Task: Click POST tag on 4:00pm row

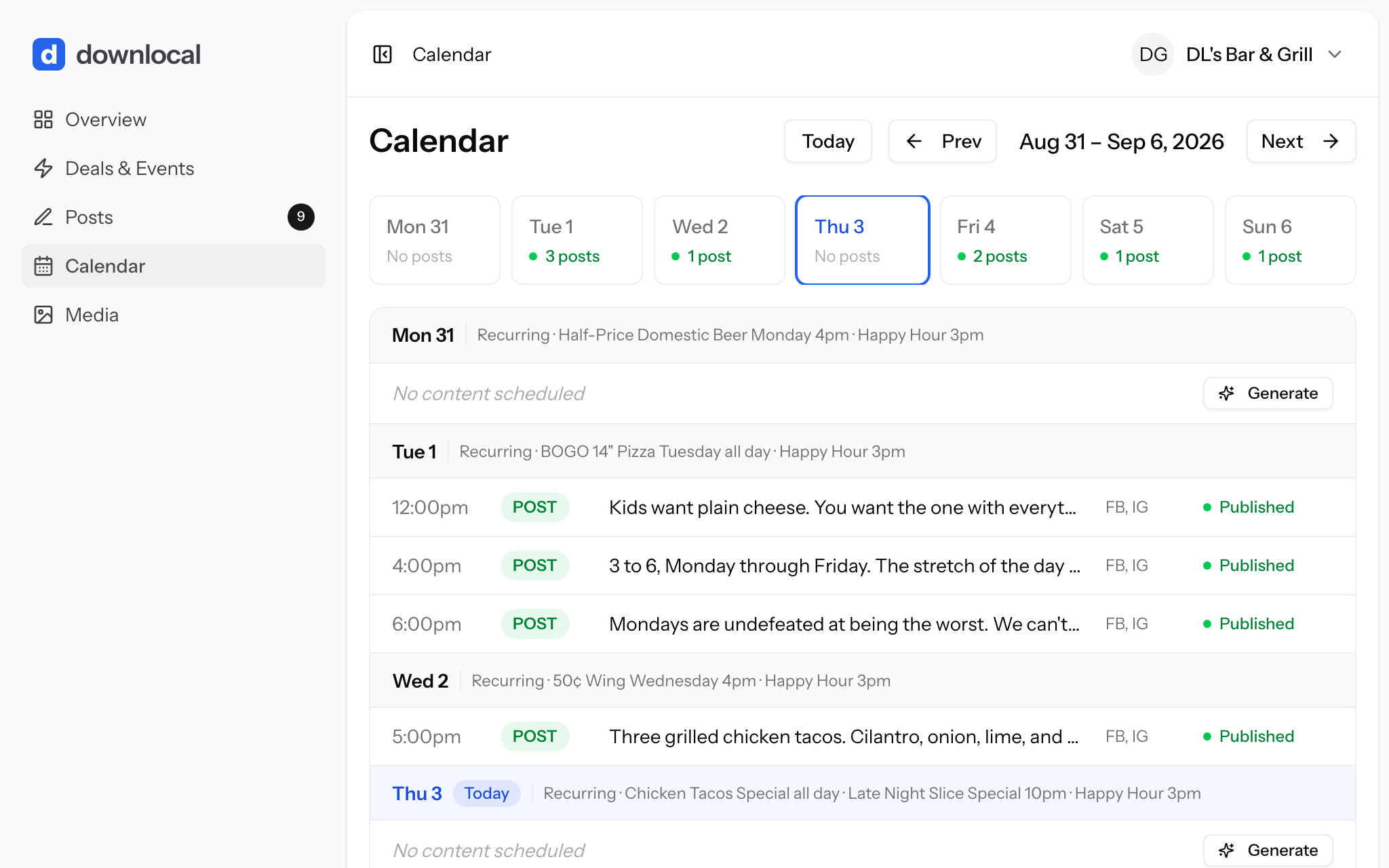Action: 534,566
